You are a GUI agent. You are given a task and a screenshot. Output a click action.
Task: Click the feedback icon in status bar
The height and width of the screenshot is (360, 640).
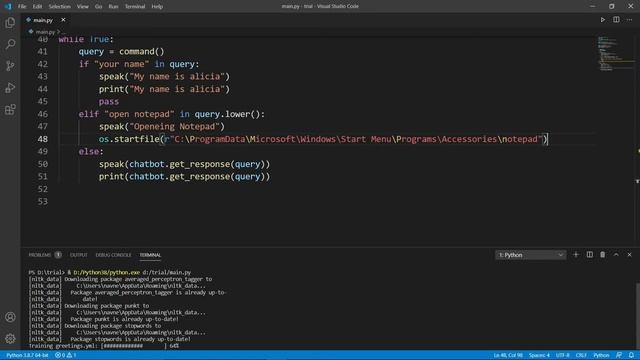[619, 355]
